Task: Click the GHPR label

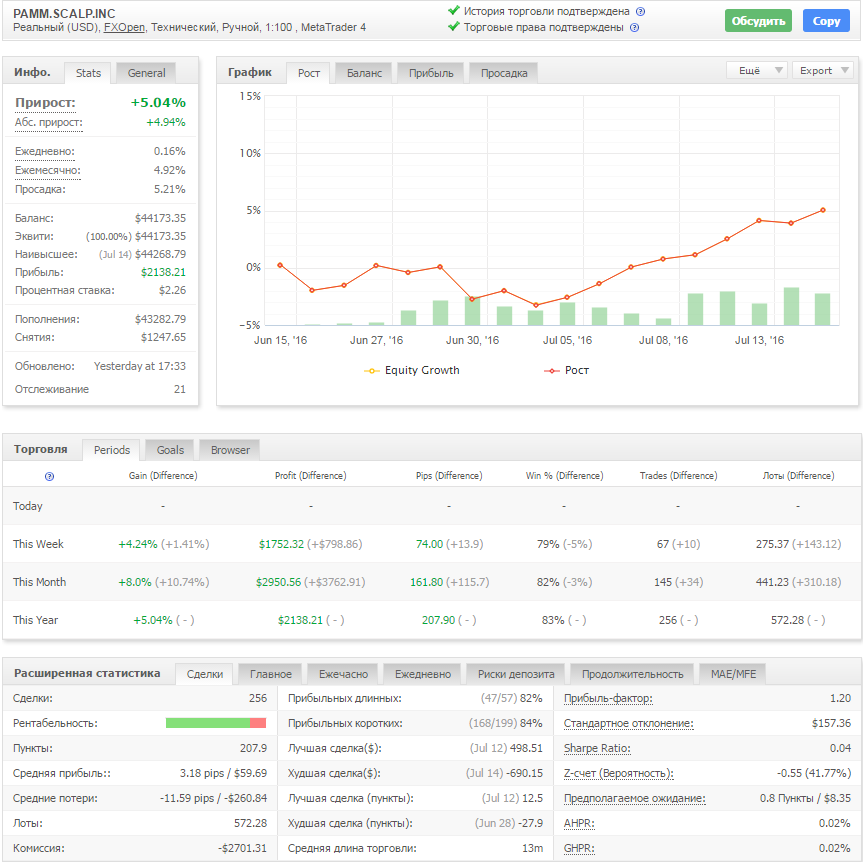Action: click(x=579, y=848)
